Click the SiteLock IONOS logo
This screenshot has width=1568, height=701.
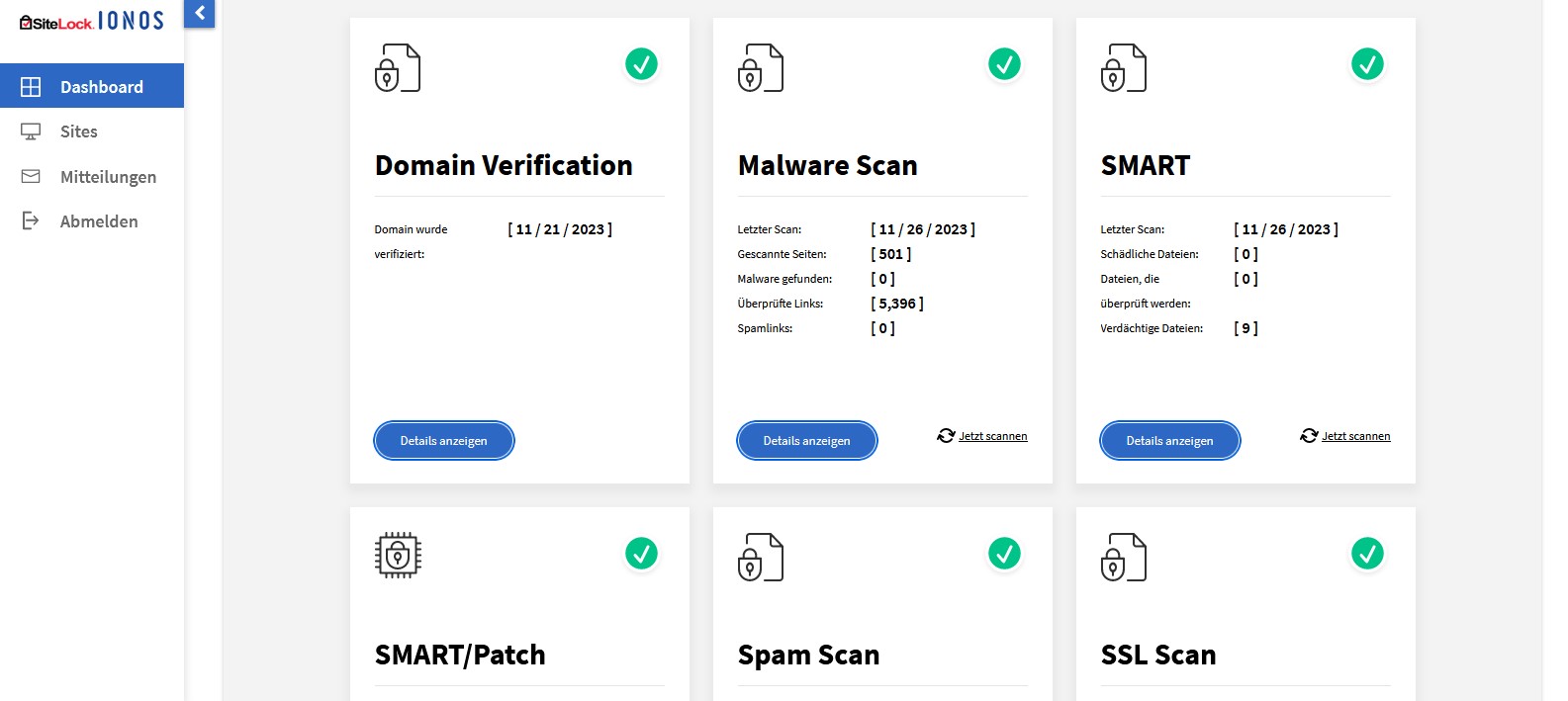92,22
